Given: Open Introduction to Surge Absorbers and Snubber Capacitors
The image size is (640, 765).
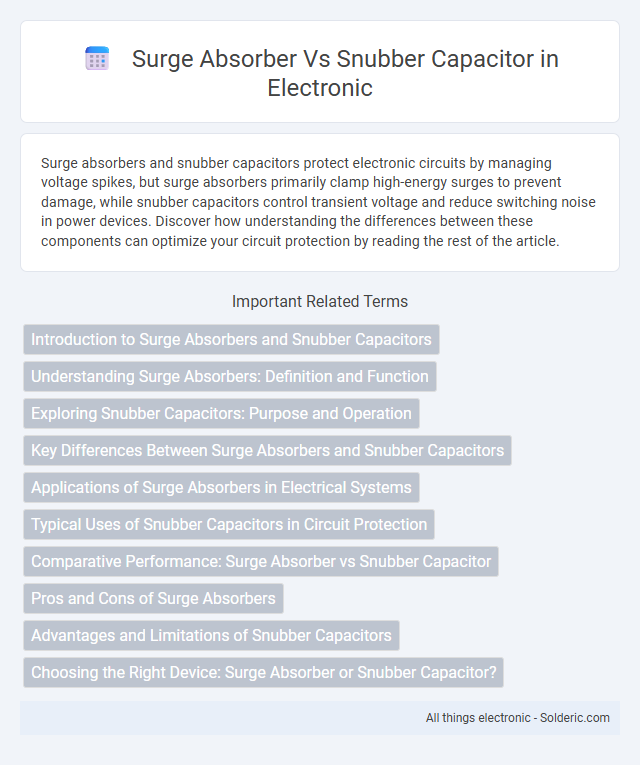Looking at the screenshot, I should tap(231, 339).
